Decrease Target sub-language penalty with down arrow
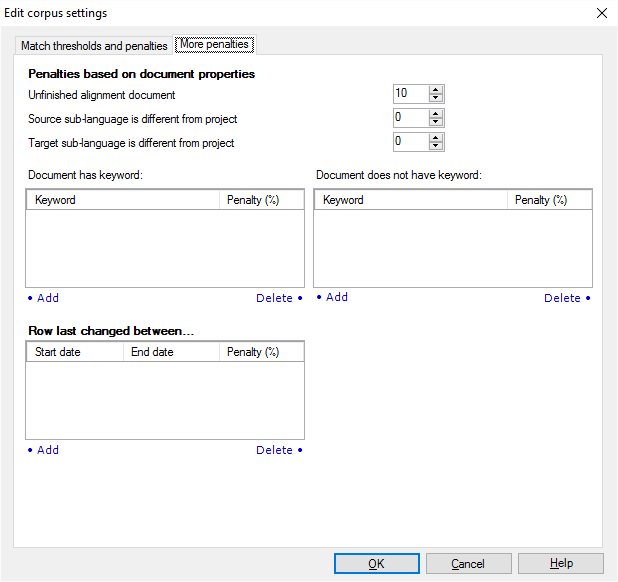The height and width of the screenshot is (582, 618). click(x=436, y=146)
